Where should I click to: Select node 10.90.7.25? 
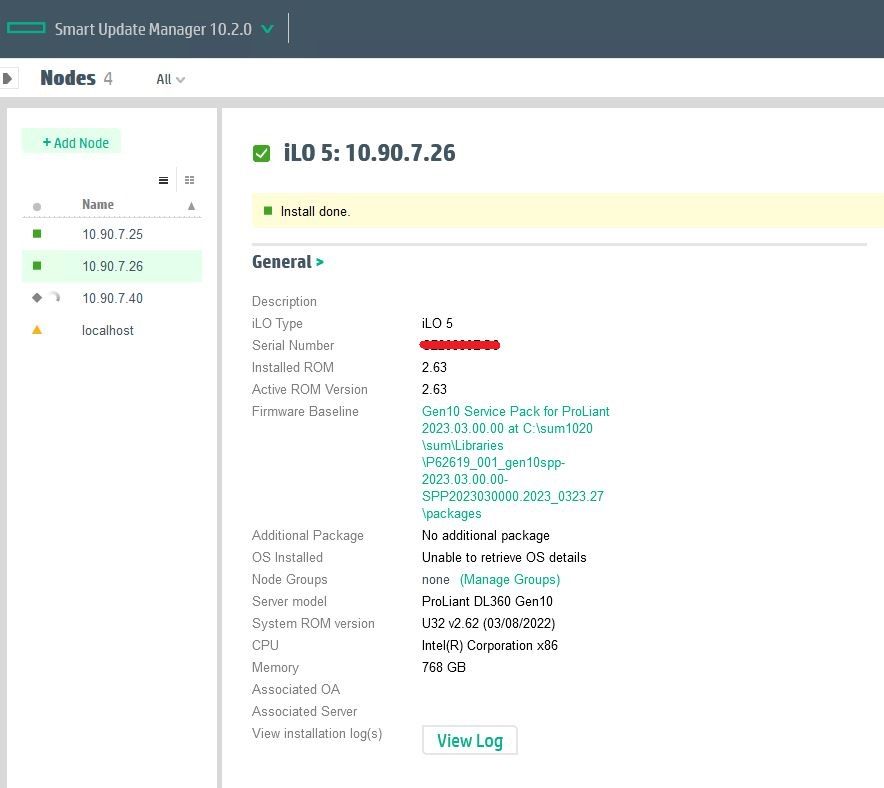[112, 234]
